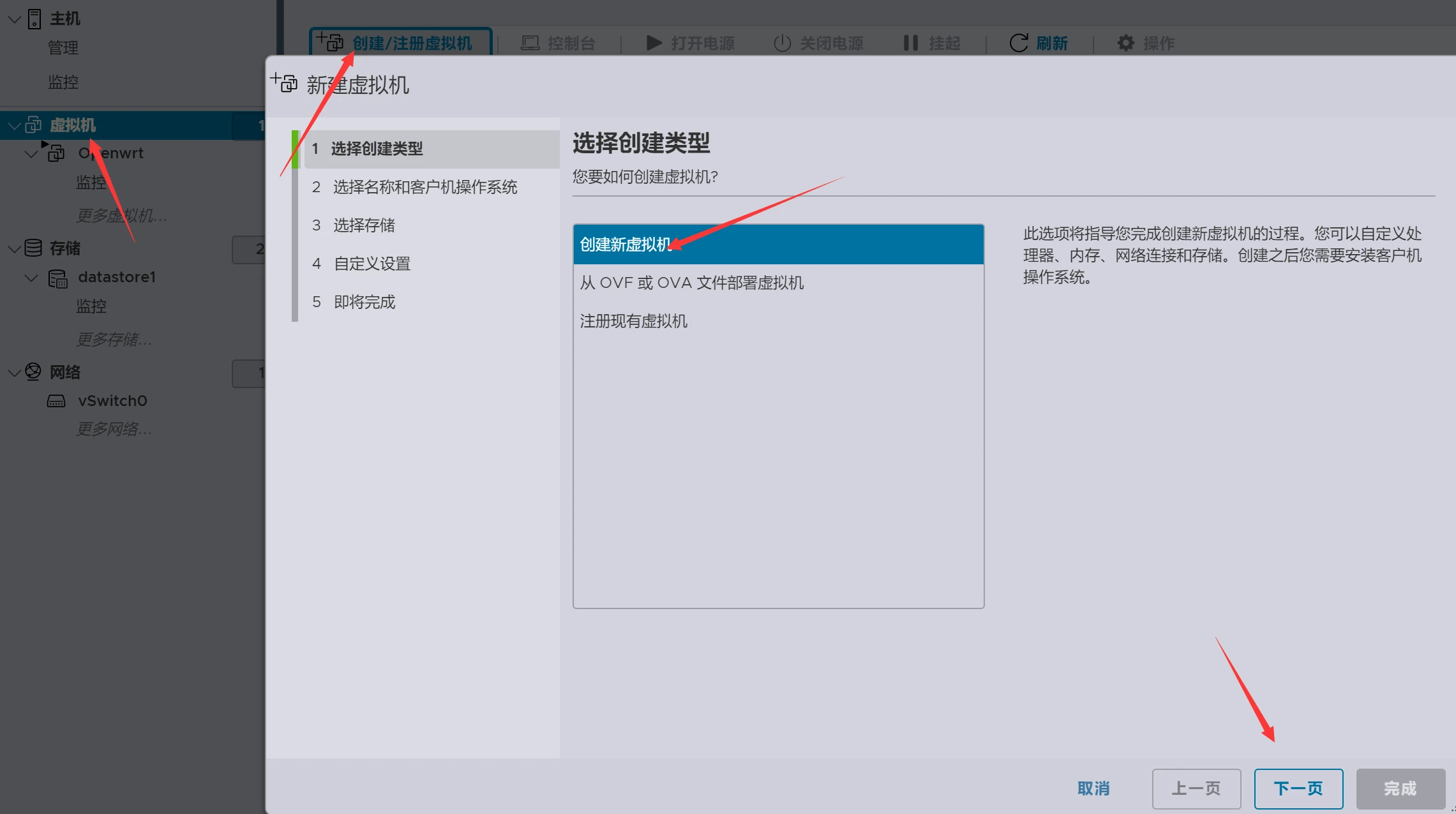
Task: Click the 取消 button
Action: (1093, 788)
